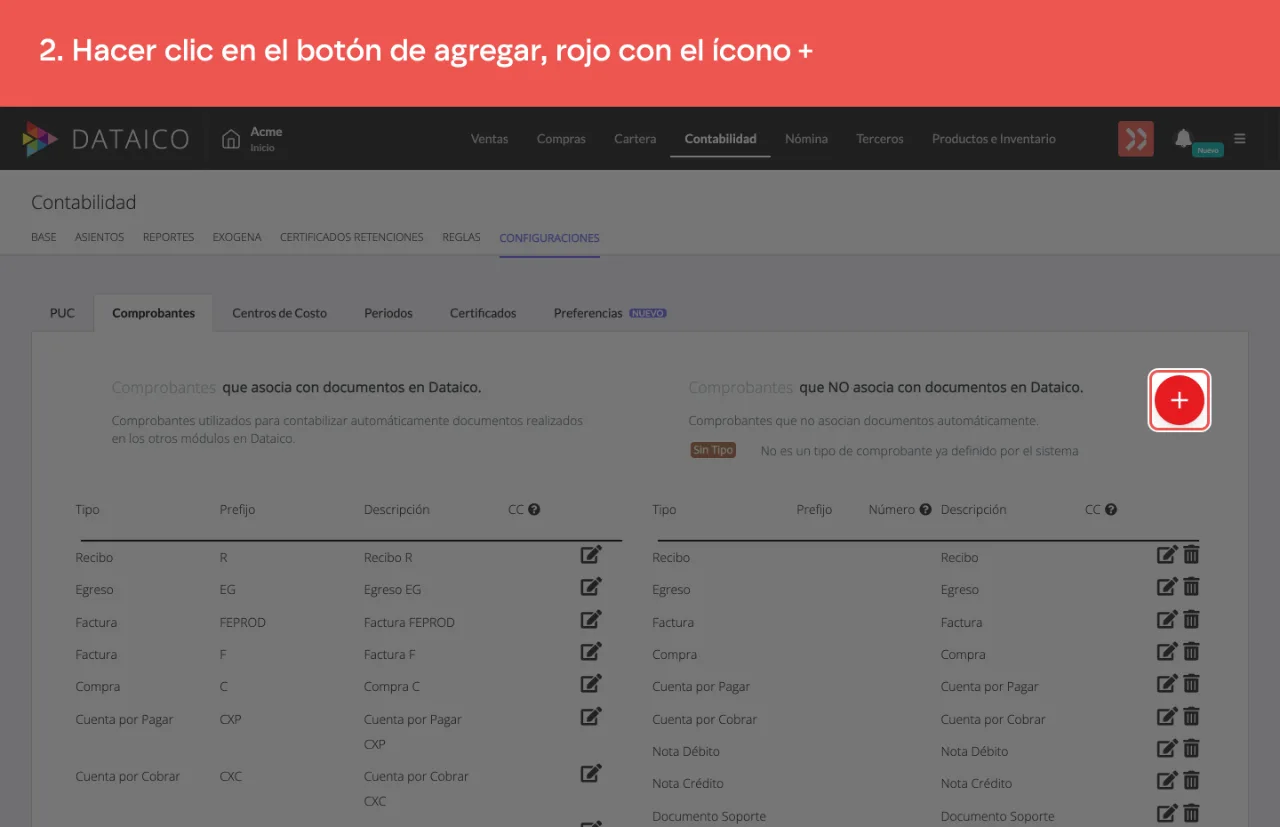Switch to the PUC tab
The width and height of the screenshot is (1280, 827).
(62, 313)
